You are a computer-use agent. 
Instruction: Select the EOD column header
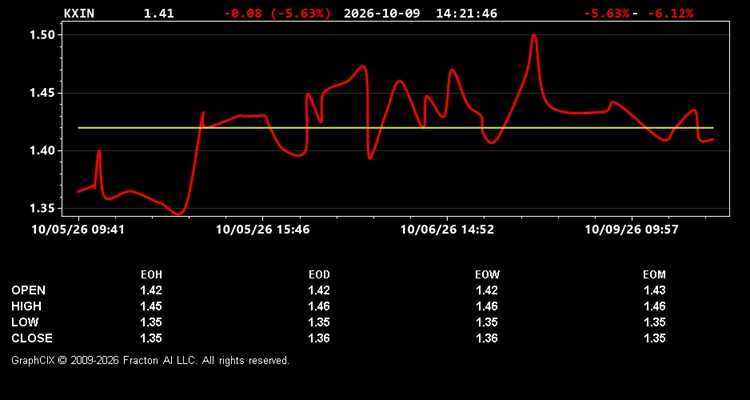[x=319, y=275]
